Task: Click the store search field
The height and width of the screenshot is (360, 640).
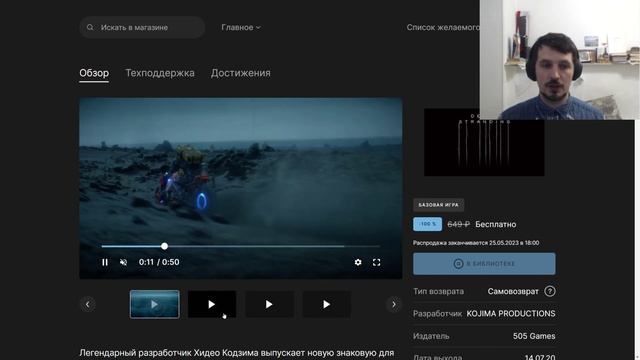Action: tap(142, 27)
